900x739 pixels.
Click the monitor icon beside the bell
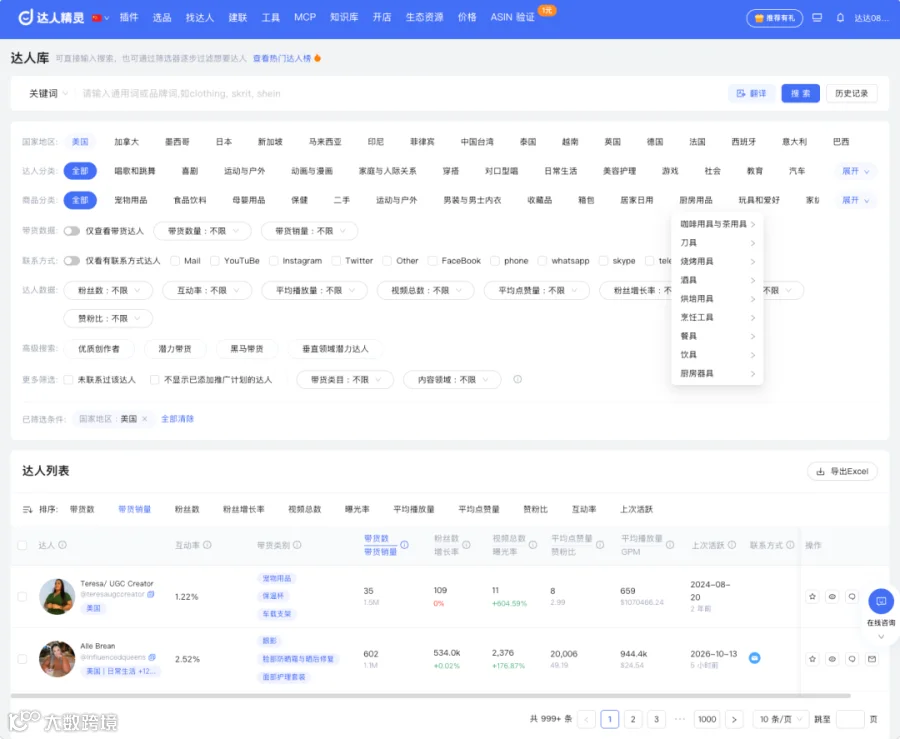coord(817,18)
